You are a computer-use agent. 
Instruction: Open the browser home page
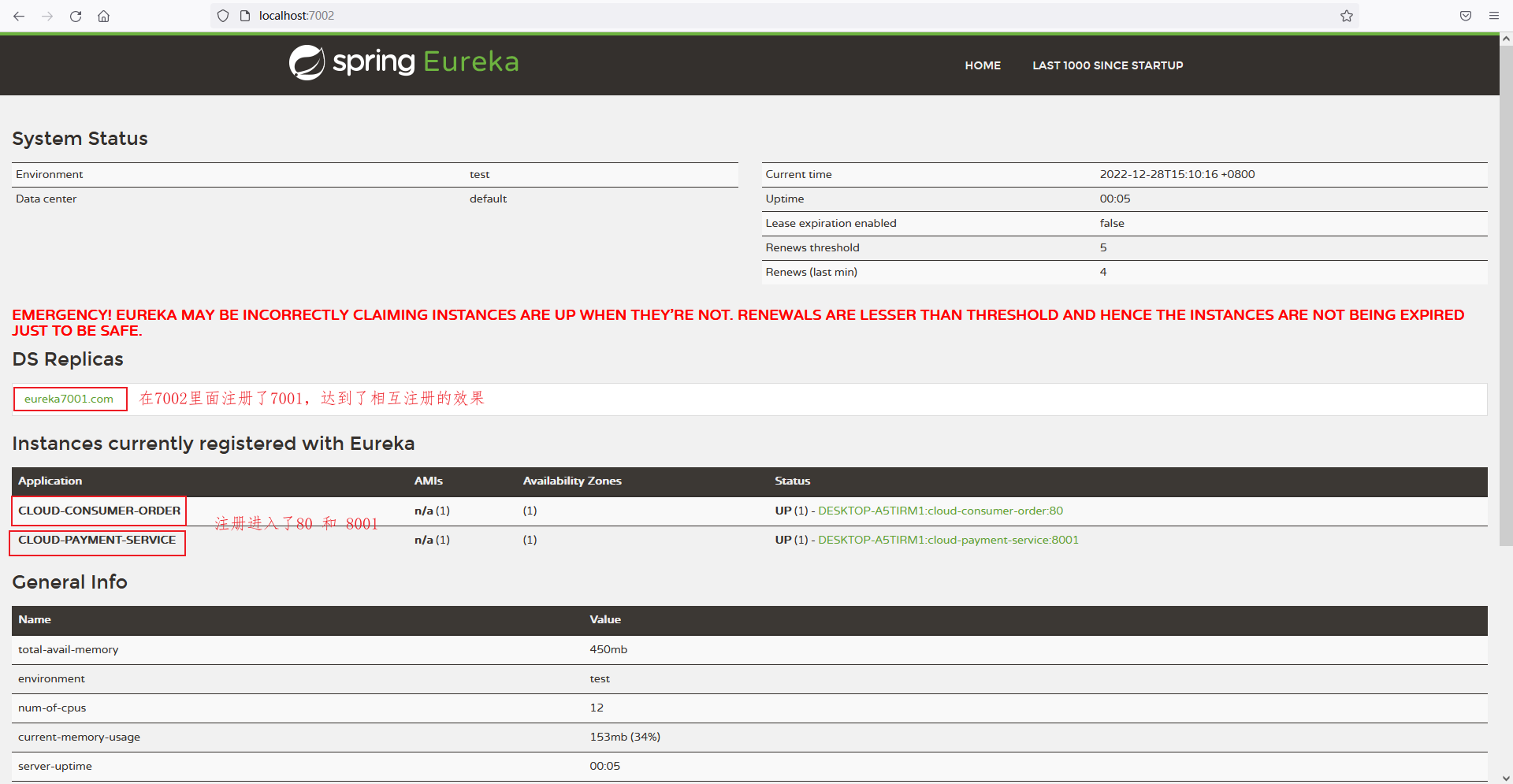(103, 16)
